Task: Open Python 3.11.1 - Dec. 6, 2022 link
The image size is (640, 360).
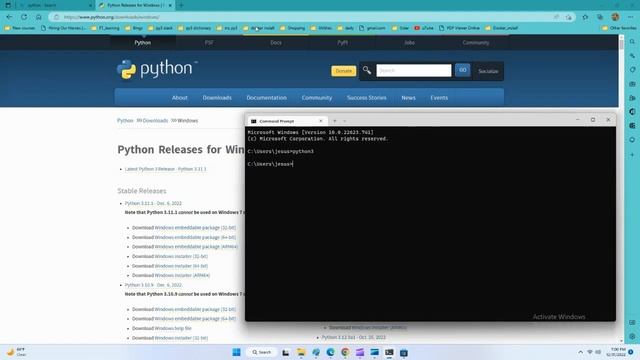Action: (153, 203)
